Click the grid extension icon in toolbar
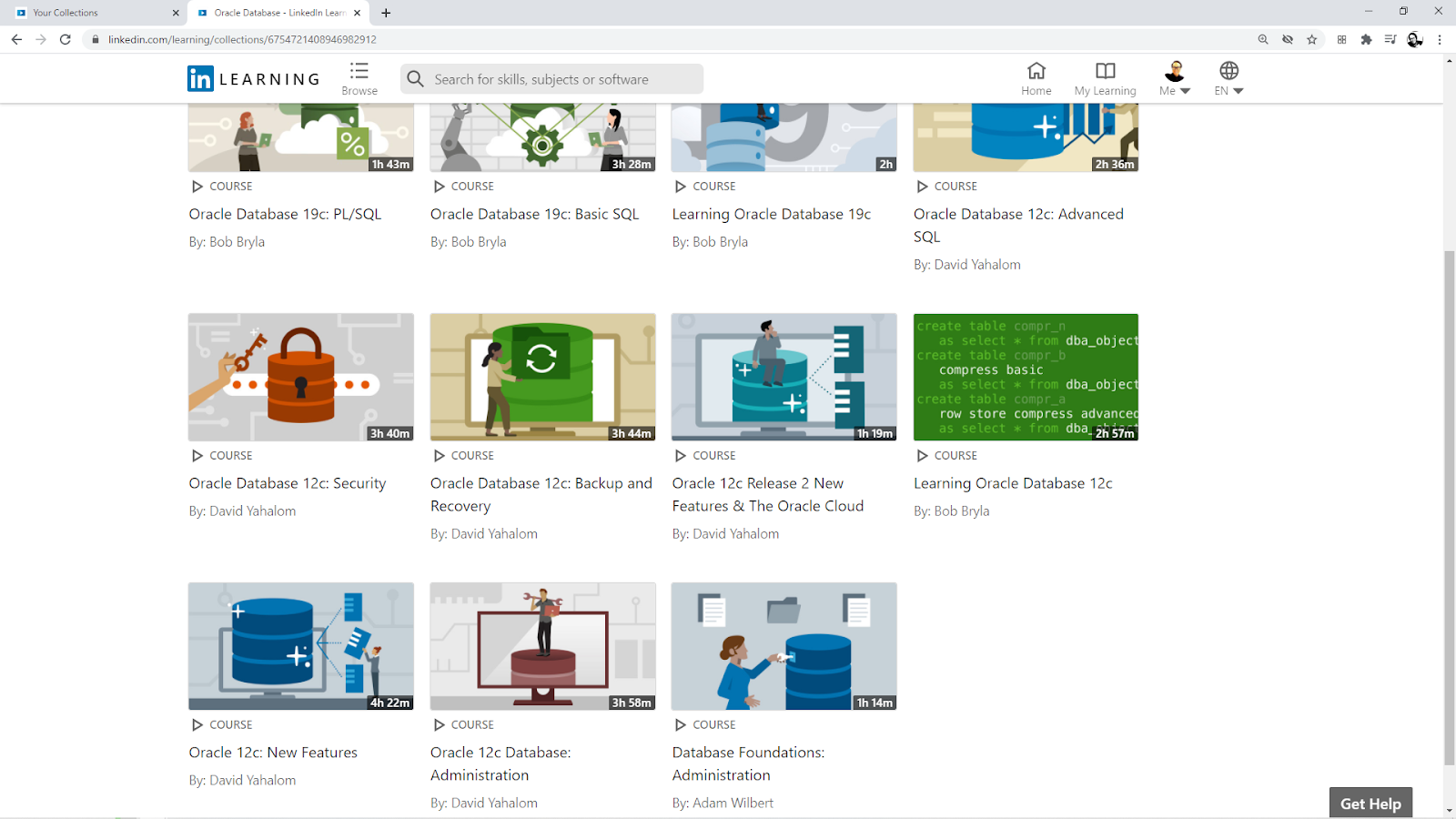The width and height of the screenshot is (1456, 819). pos(1341,39)
